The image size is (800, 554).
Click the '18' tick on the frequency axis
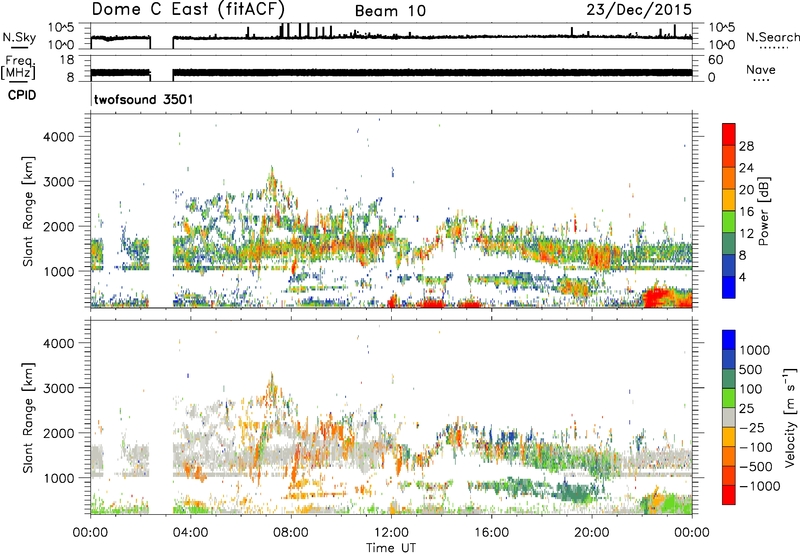(67, 60)
